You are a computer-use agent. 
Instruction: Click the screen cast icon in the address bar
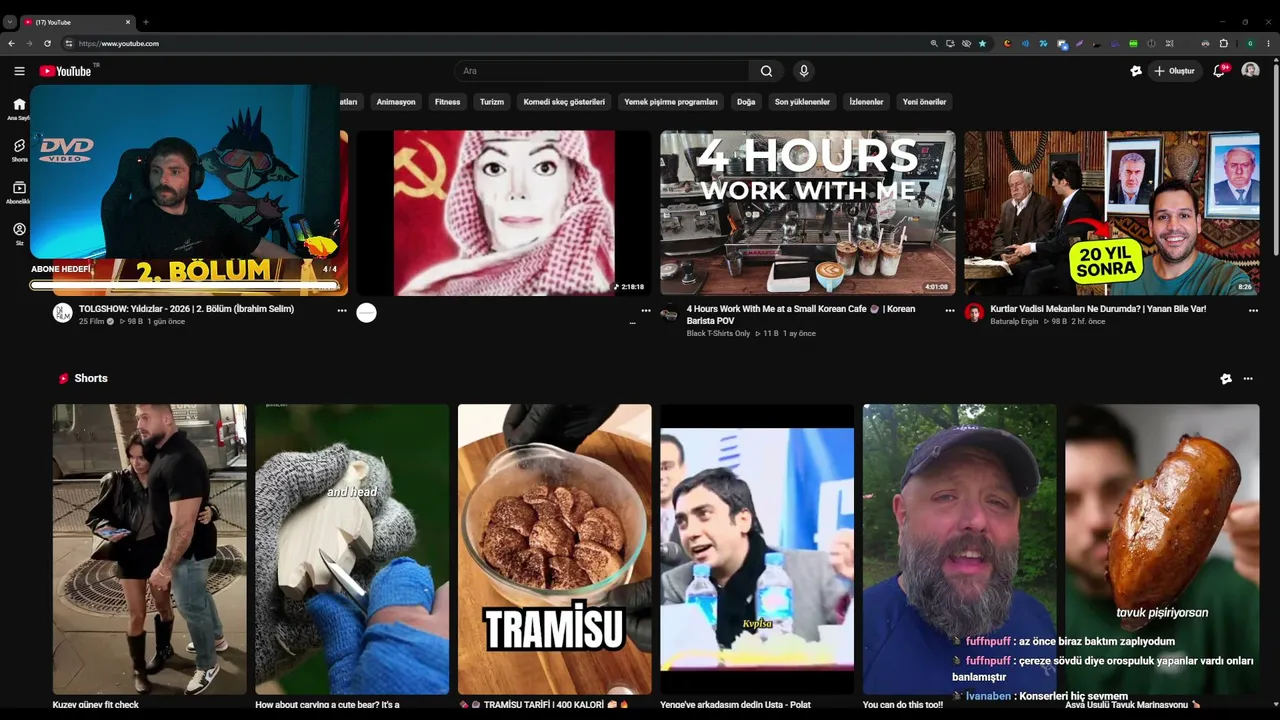click(x=950, y=44)
